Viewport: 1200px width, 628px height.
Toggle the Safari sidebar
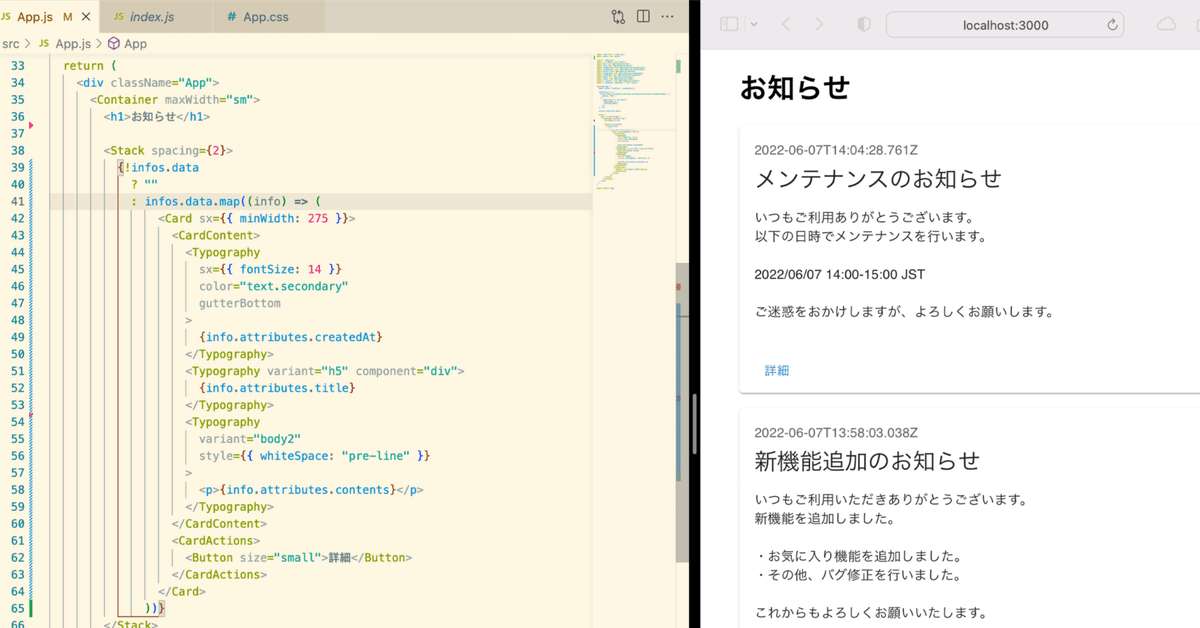tap(729, 24)
